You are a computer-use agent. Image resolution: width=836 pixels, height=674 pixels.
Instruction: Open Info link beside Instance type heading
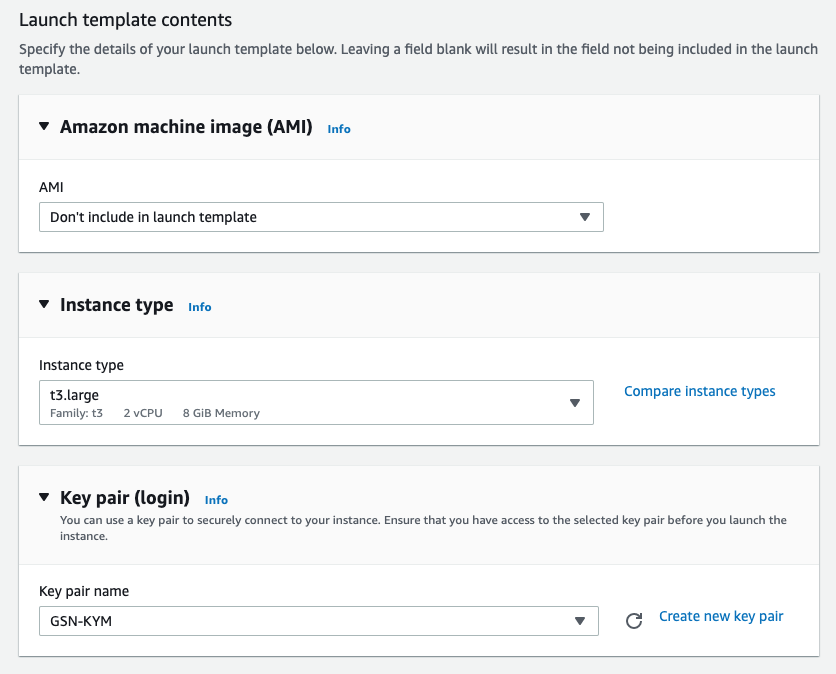(200, 307)
